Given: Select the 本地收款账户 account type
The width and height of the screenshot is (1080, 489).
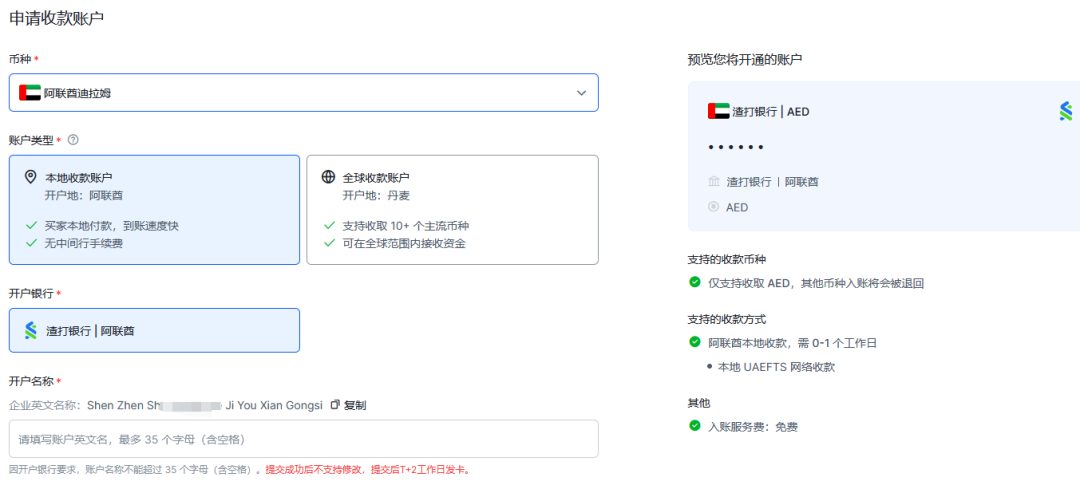Looking at the screenshot, I should [154, 209].
